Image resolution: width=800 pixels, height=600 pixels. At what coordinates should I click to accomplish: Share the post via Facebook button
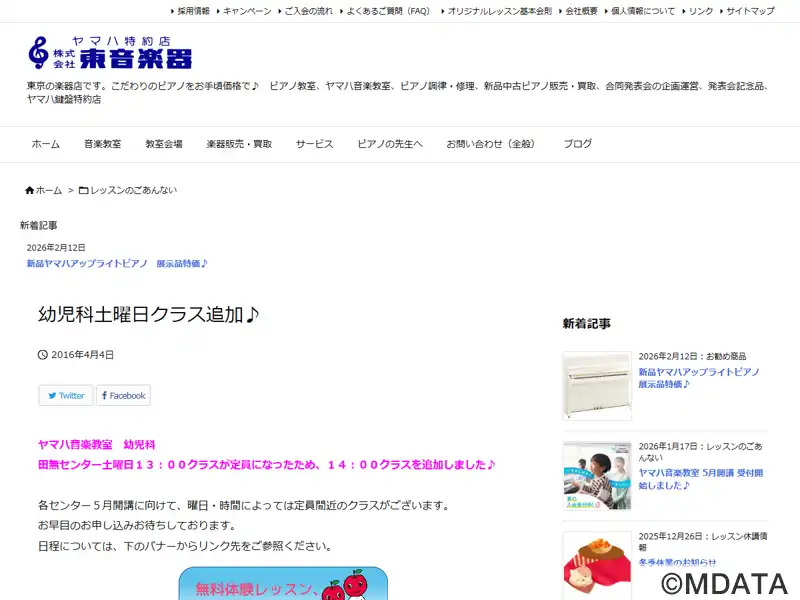[x=123, y=395]
